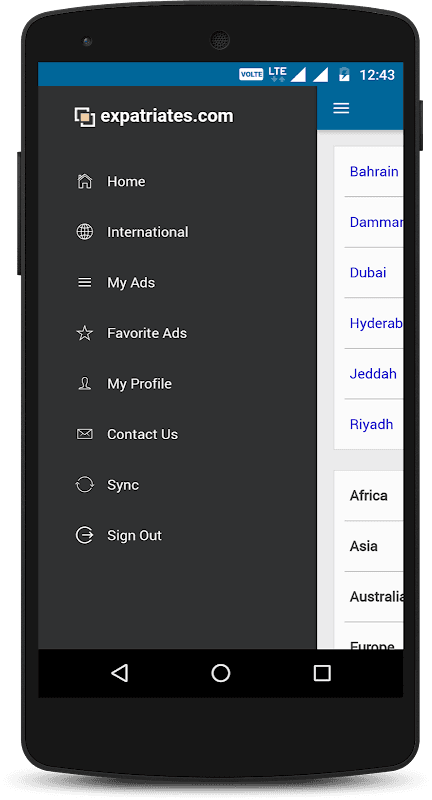Tap the battery icon in status bar
432x800 pixels.
(344, 74)
